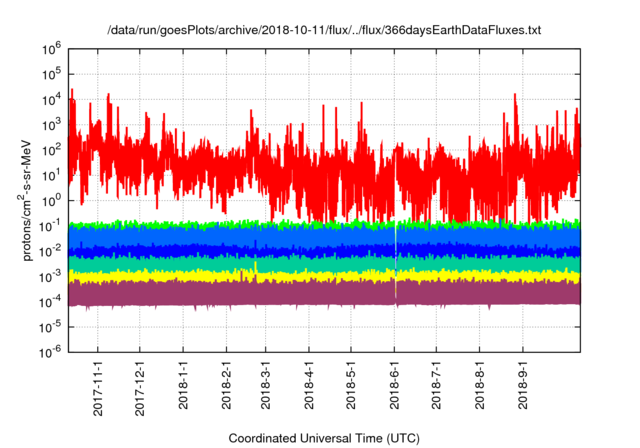Click the 2018-9-1 date tick label

(x=523, y=384)
